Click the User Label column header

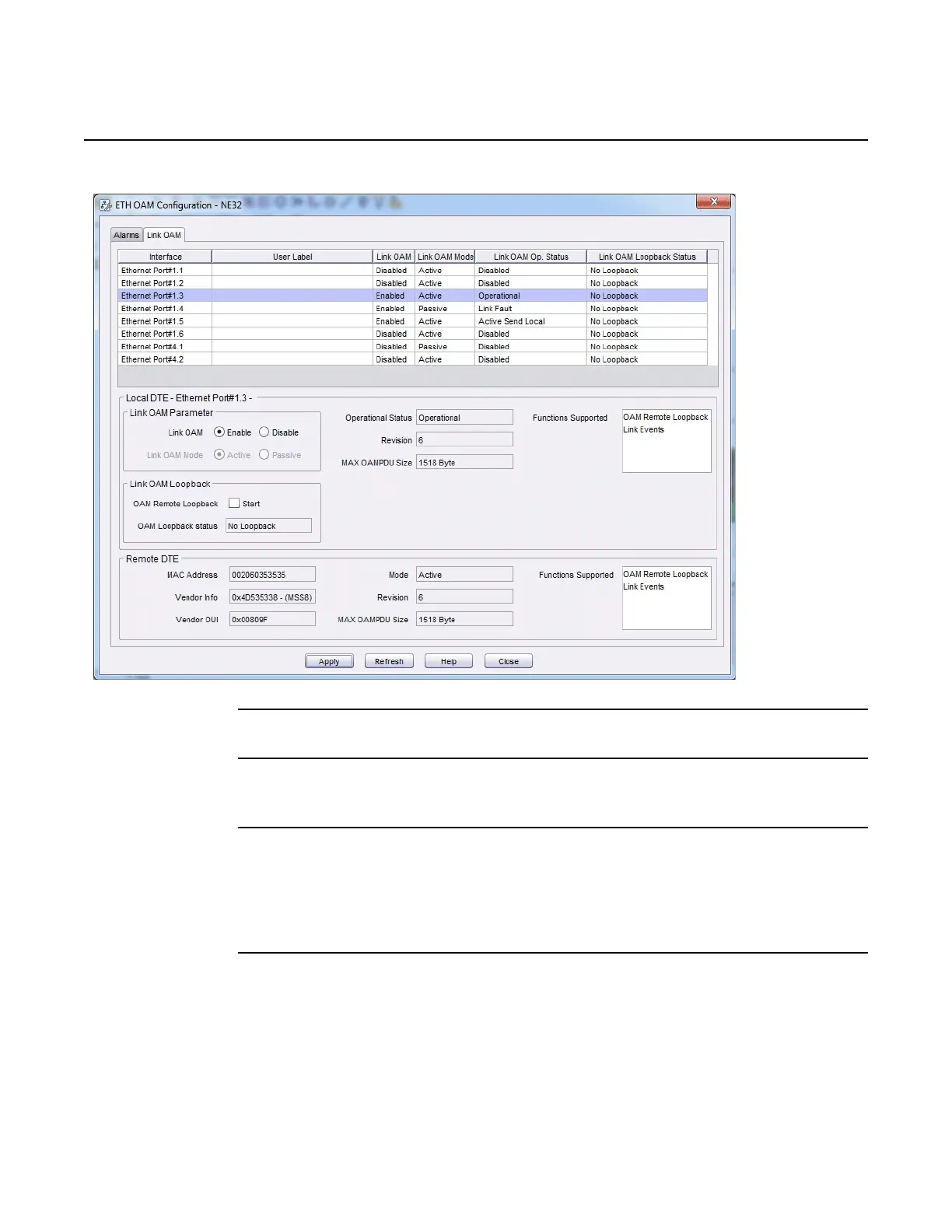pyautogui.click(x=292, y=257)
